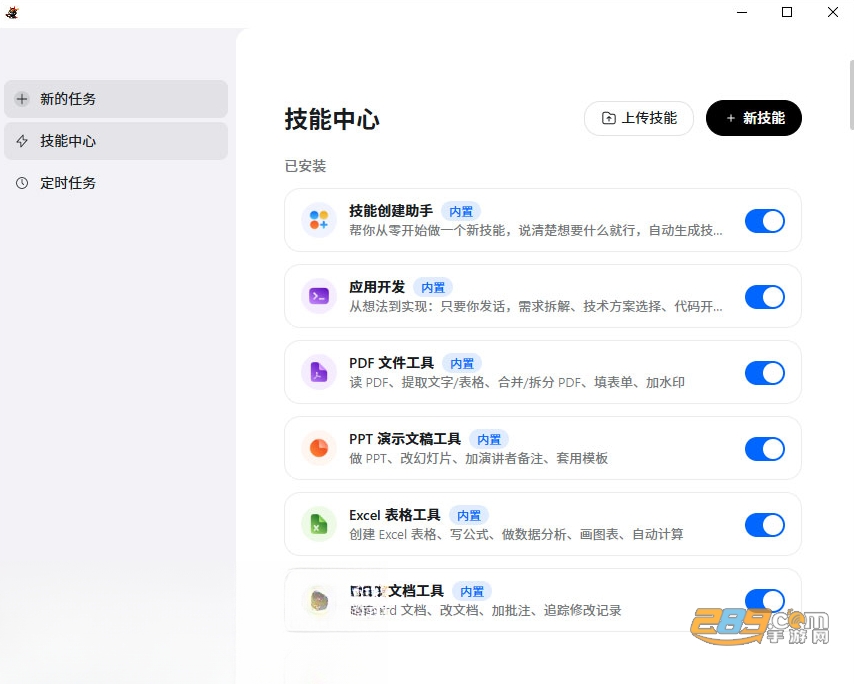Click the clock icon beside 定时任务

[x=22, y=183]
